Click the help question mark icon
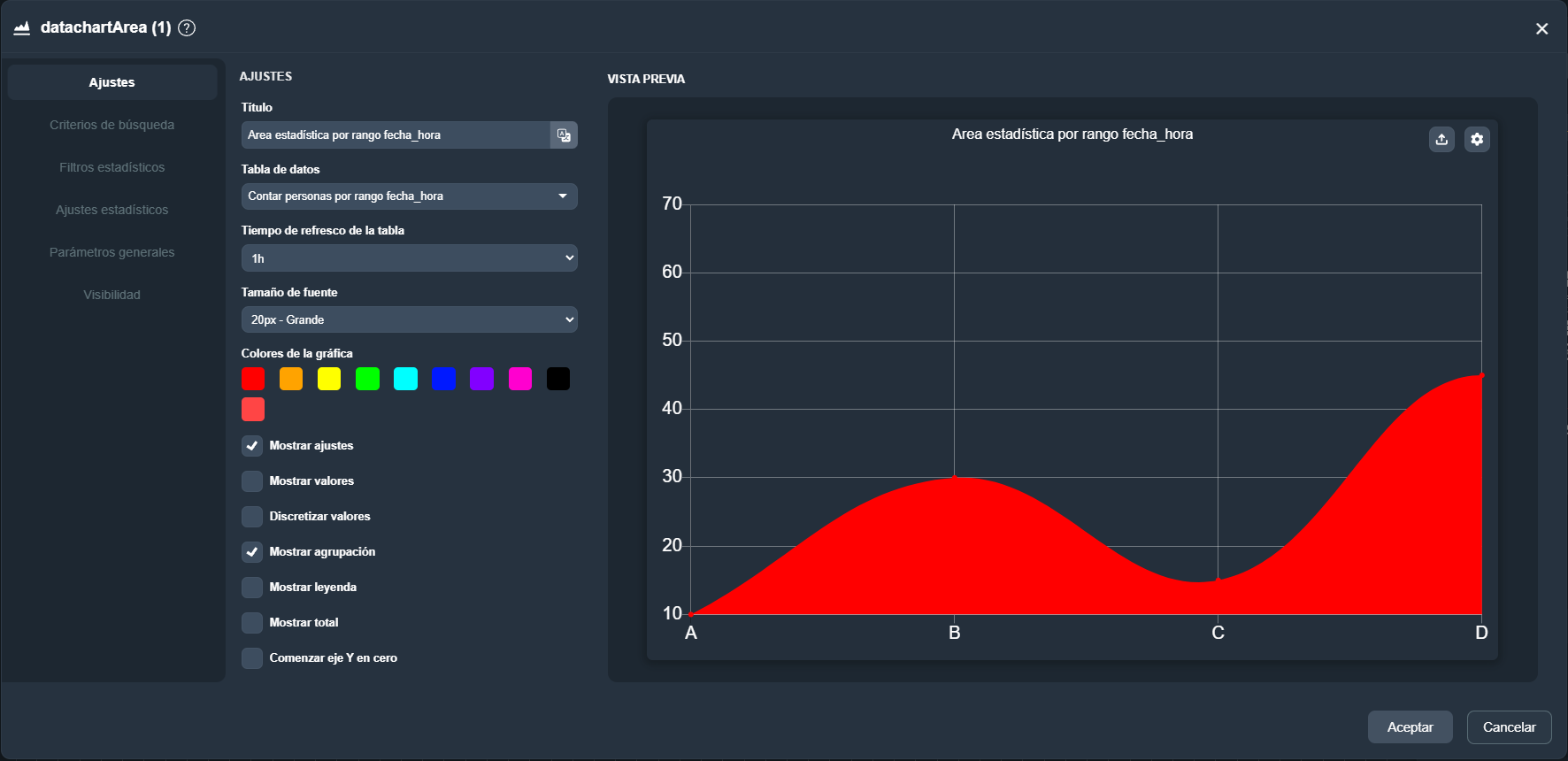Screen dimensions: 1568x761 (x=187, y=27)
